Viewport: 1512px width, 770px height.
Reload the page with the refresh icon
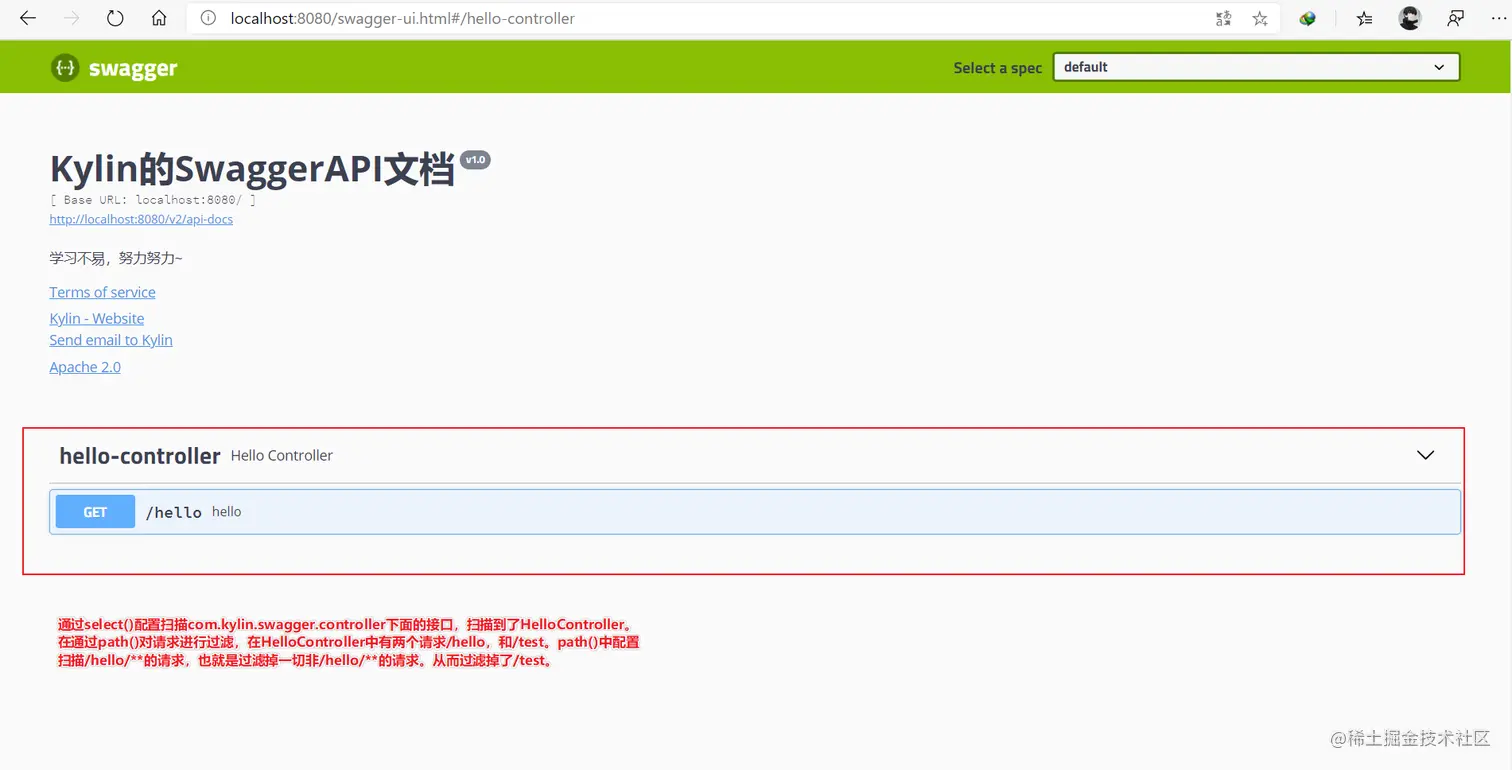pos(115,18)
